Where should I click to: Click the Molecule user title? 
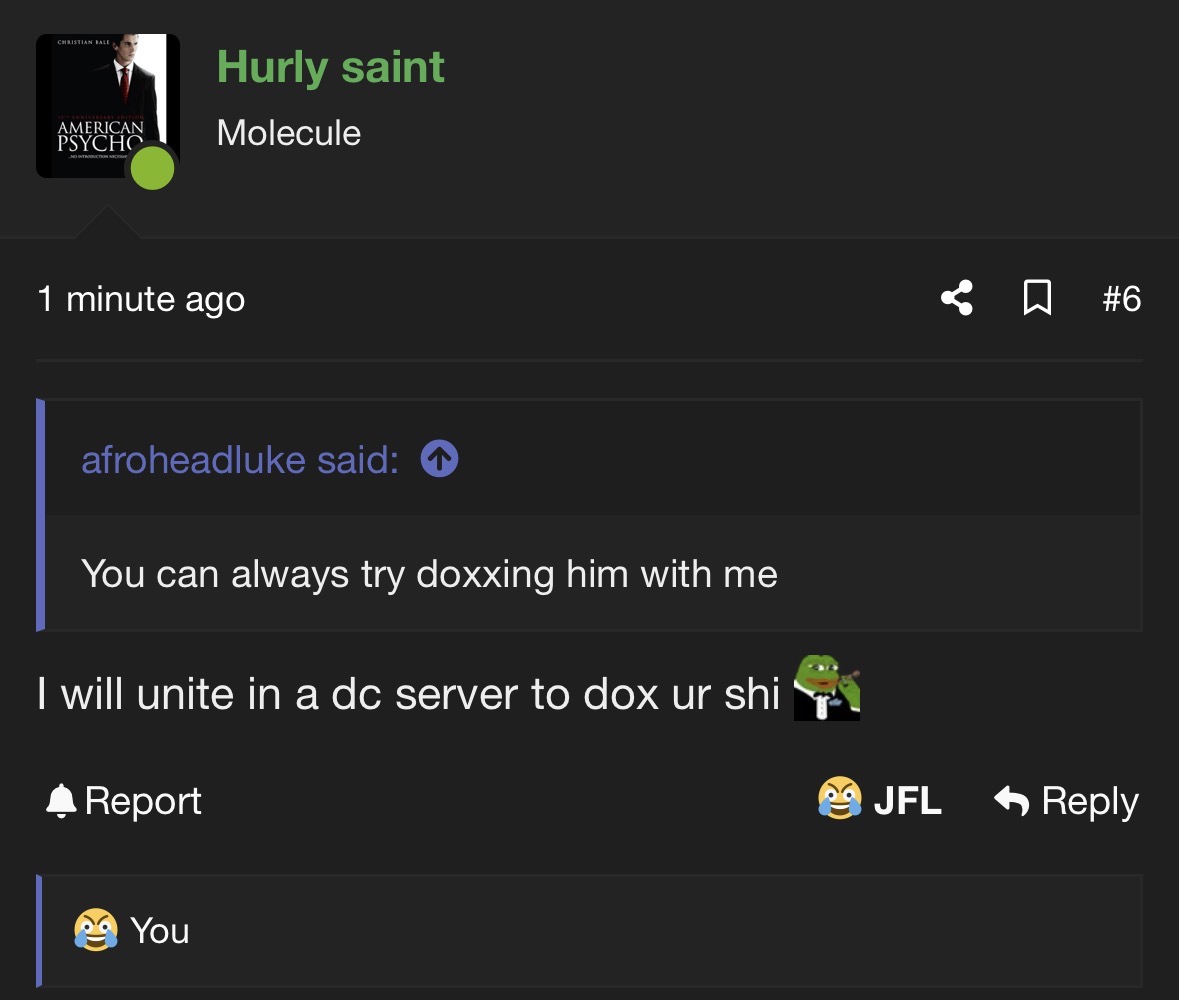[x=289, y=133]
